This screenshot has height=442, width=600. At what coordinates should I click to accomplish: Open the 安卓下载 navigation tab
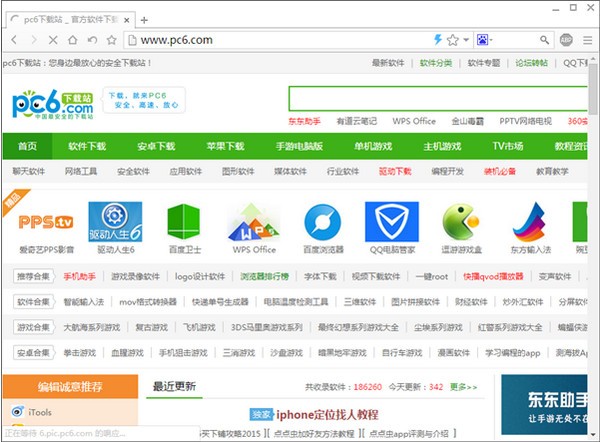click(x=155, y=146)
